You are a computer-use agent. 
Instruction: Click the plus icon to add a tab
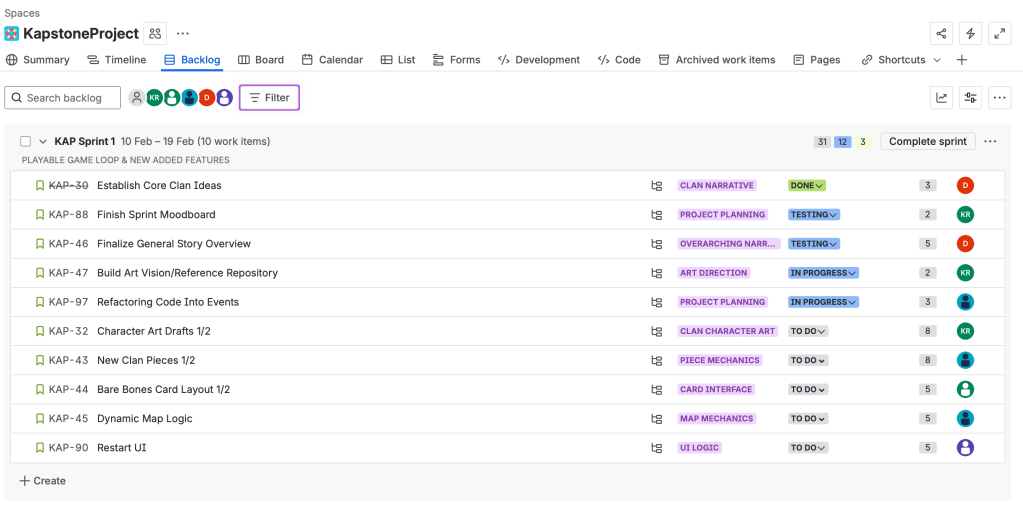point(961,60)
